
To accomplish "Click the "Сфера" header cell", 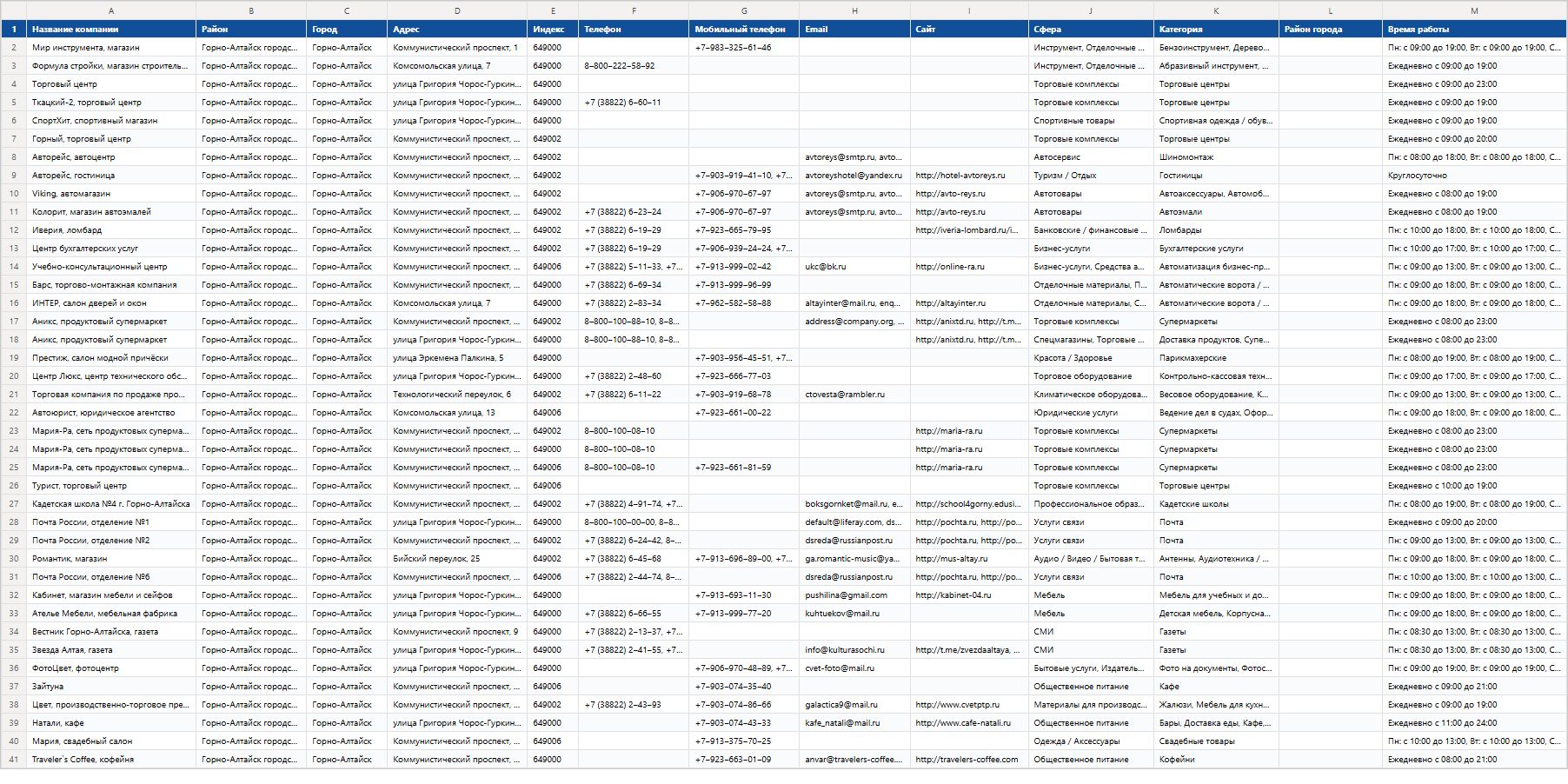I will [x=1091, y=30].
